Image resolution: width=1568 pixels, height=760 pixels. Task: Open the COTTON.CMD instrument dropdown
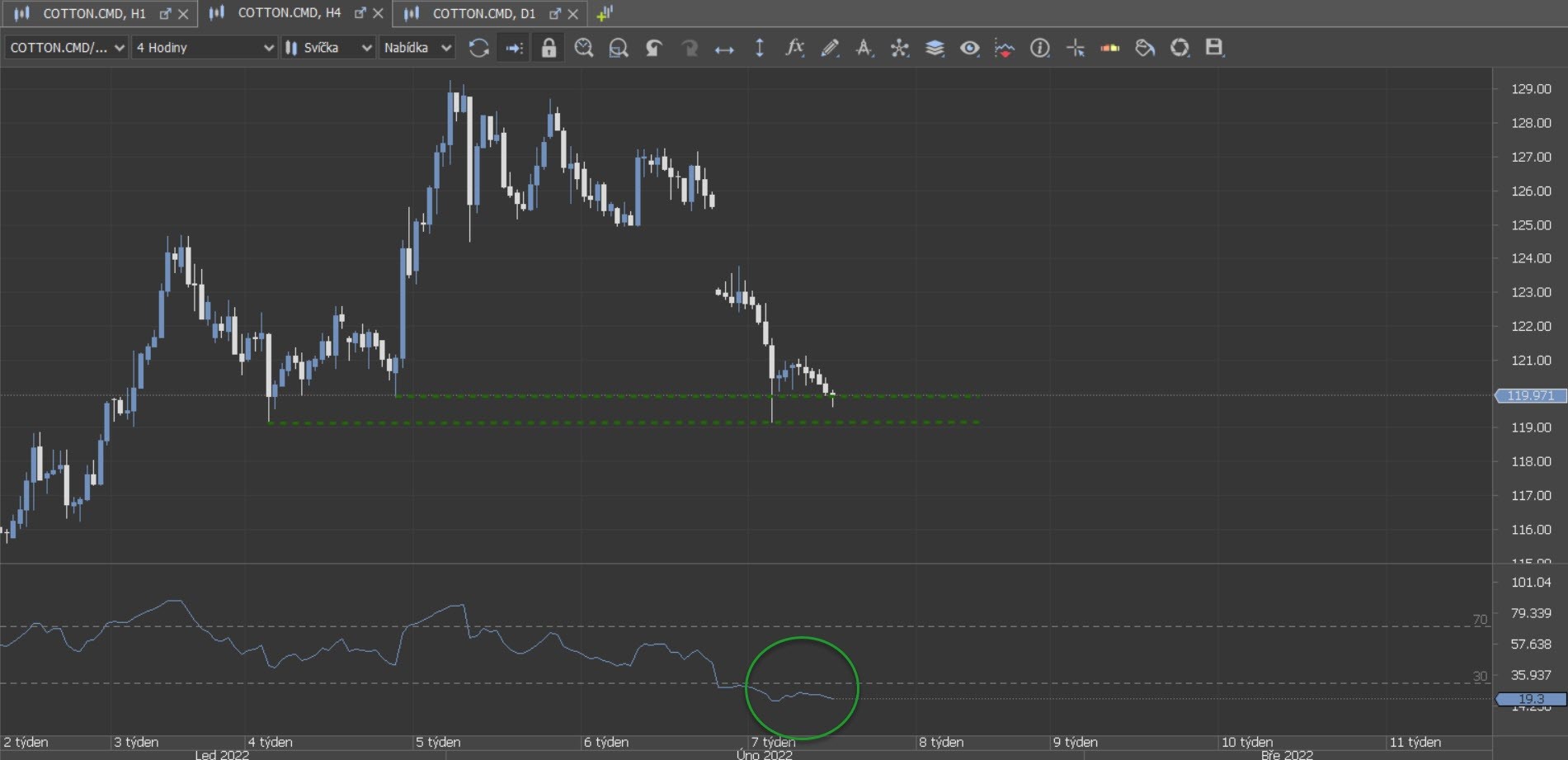pyautogui.click(x=67, y=48)
